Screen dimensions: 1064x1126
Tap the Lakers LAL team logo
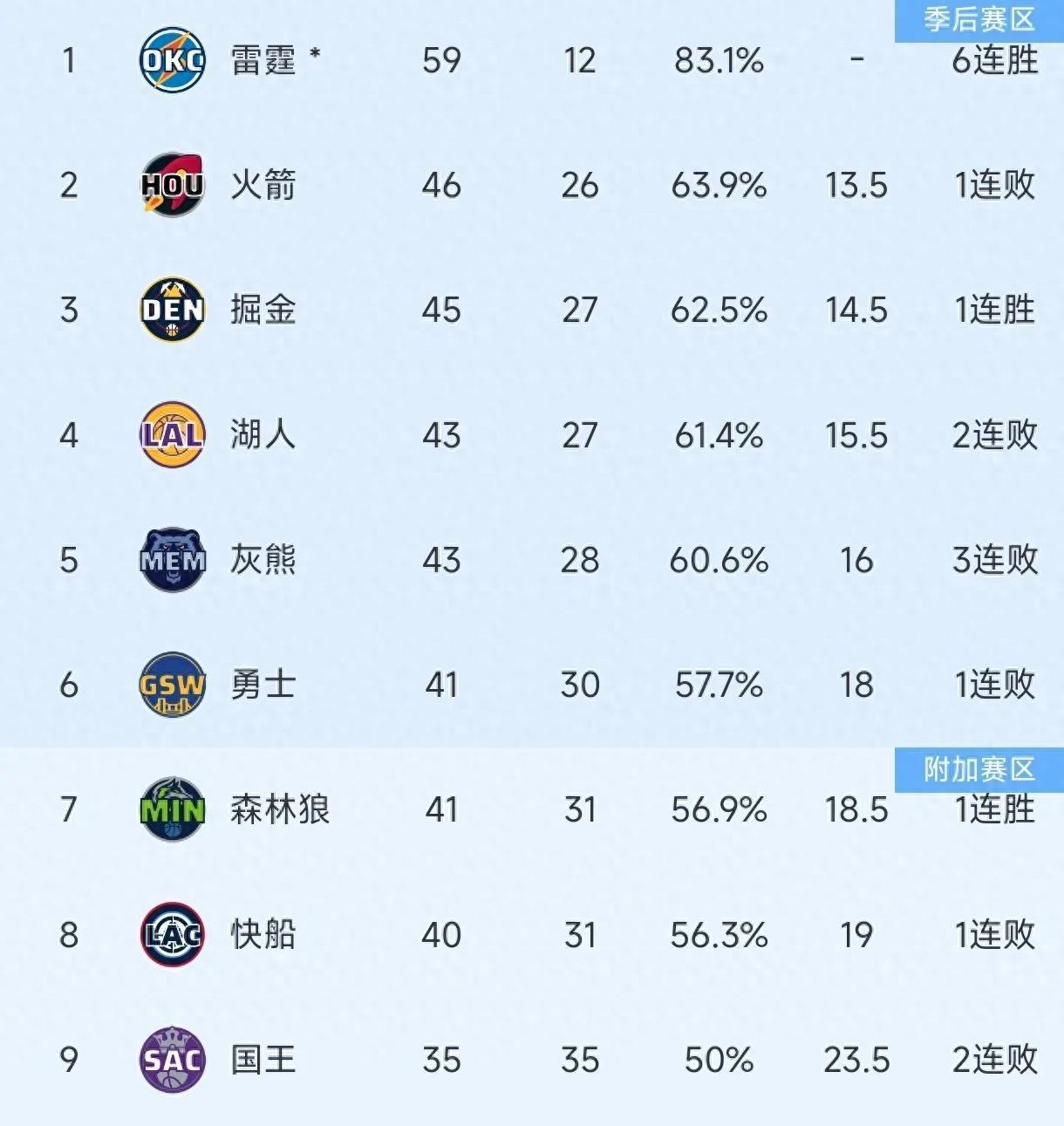point(173,434)
